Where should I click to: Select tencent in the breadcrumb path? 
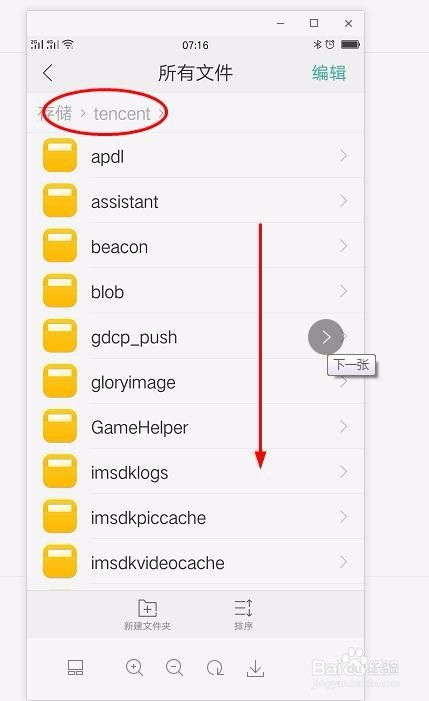[x=122, y=114]
